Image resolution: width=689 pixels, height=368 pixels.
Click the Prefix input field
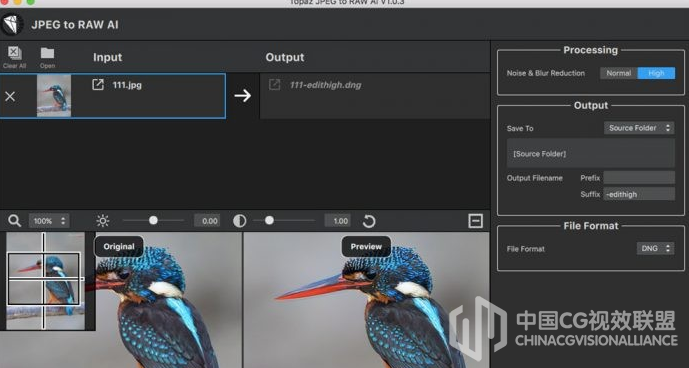coord(639,178)
